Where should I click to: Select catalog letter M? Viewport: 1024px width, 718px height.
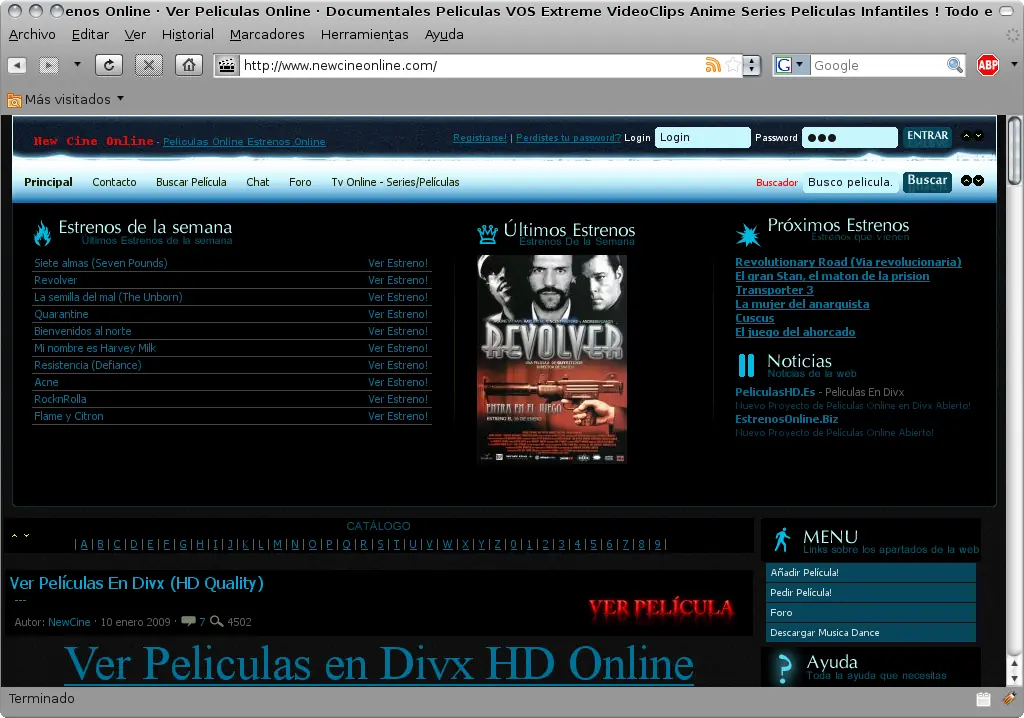click(278, 544)
